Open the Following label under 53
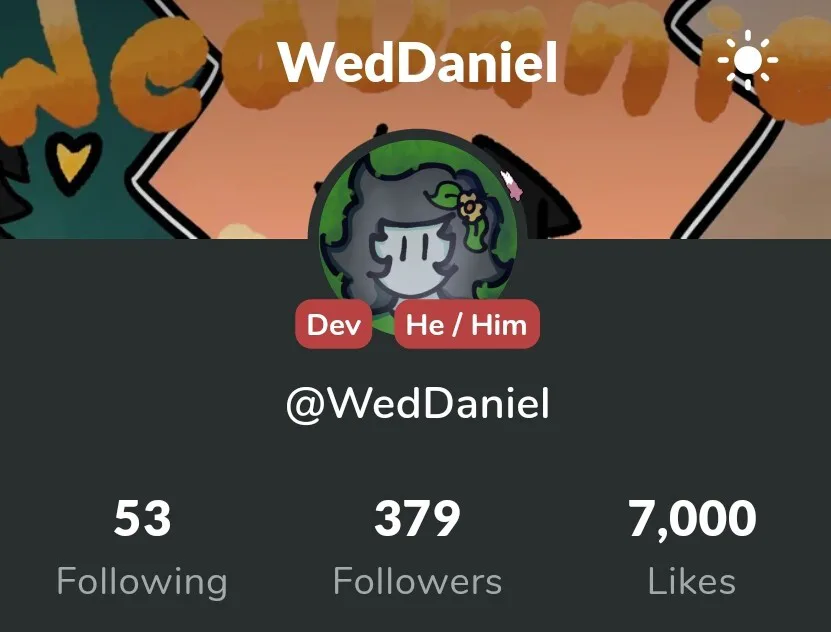The image size is (831, 632). click(x=143, y=582)
